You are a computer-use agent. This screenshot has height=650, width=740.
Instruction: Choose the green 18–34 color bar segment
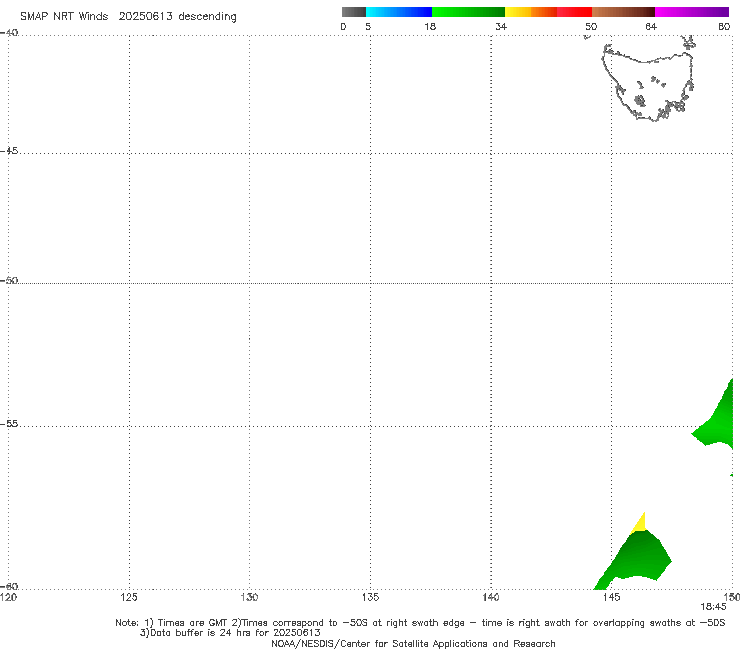click(x=468, y=12)
